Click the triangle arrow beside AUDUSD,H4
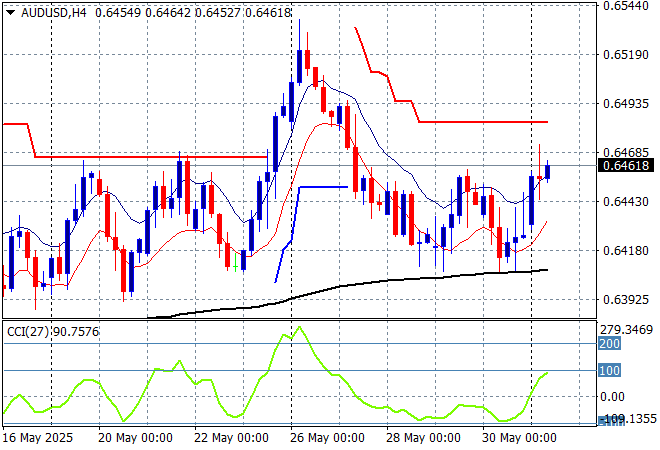Screen dimensions: 660x450 tap(10, 10)
